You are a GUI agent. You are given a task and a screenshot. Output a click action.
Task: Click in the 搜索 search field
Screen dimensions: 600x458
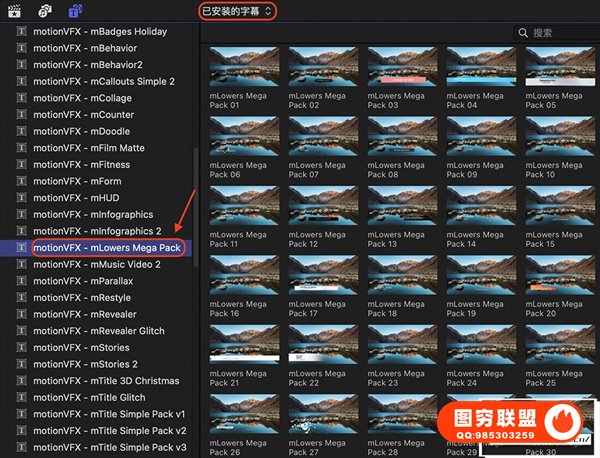pyautogui.click(x=560, y=33)
